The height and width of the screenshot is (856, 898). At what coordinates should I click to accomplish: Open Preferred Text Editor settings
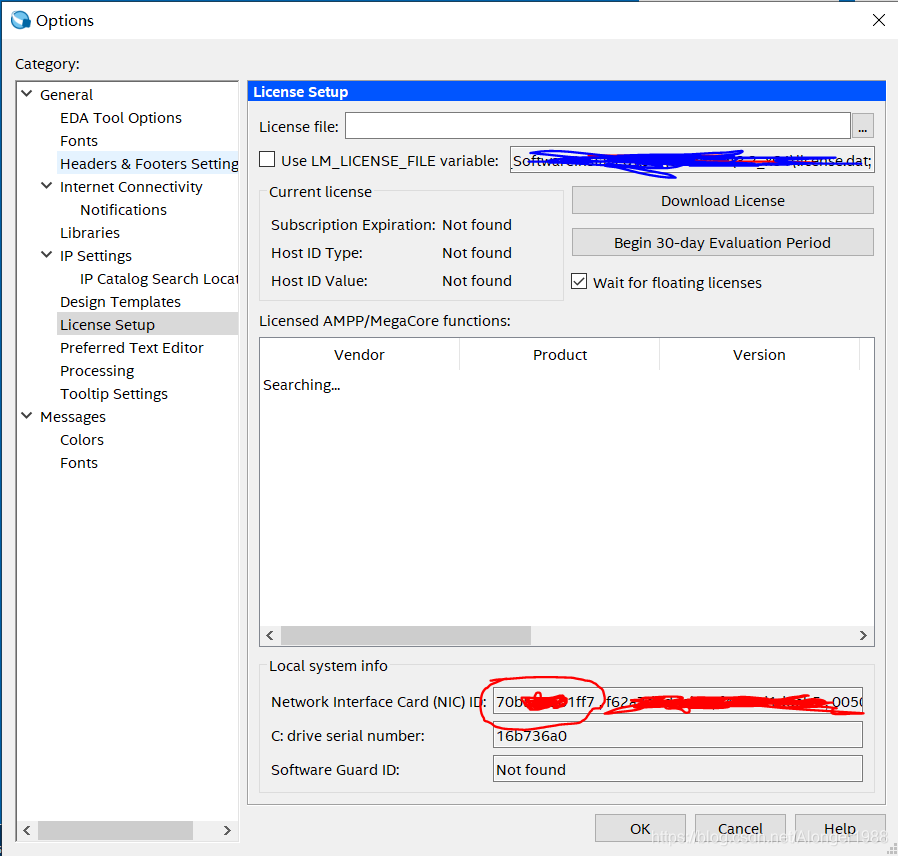(x=132, y=348)
